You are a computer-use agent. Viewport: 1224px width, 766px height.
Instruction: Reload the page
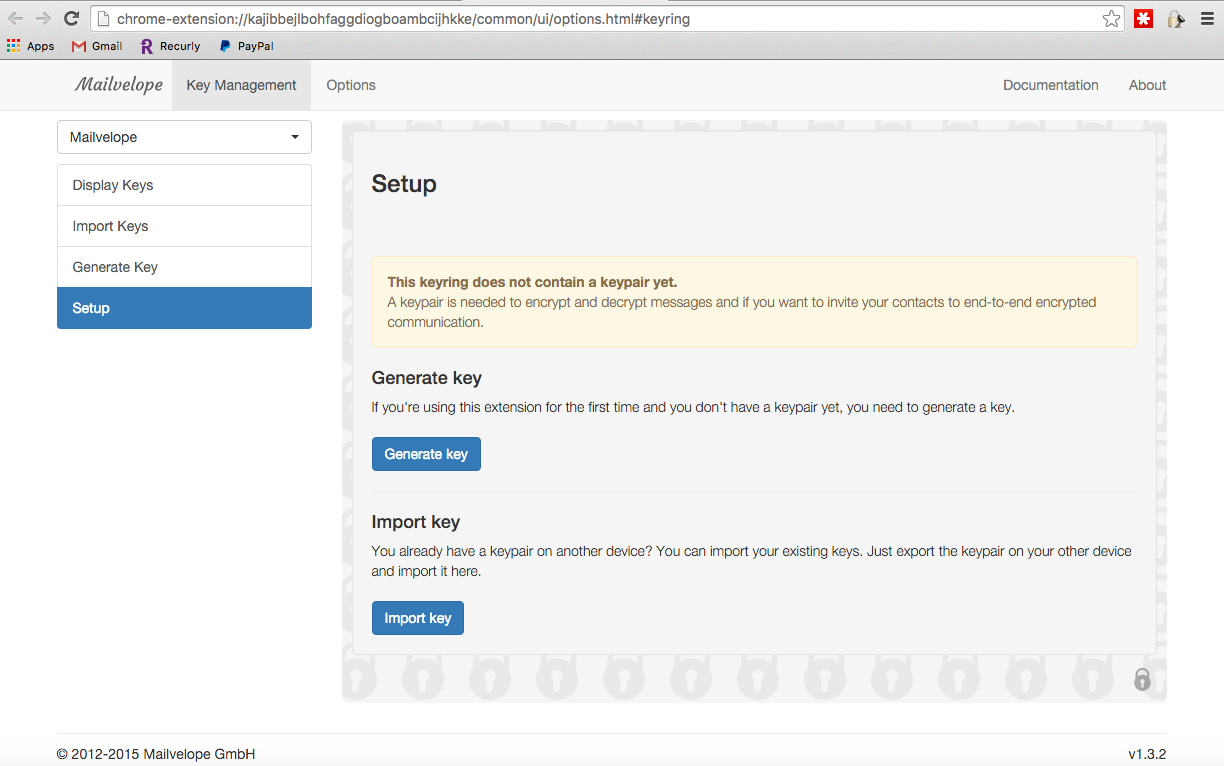(x=71, y=18)
